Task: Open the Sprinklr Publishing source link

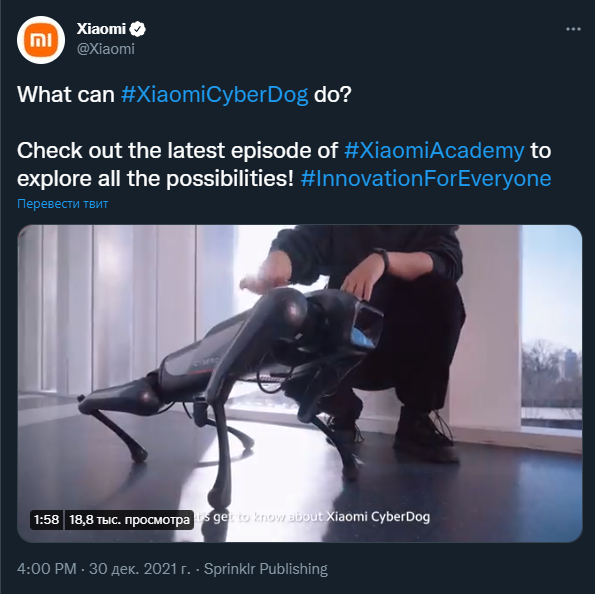Action: (266, 569)
